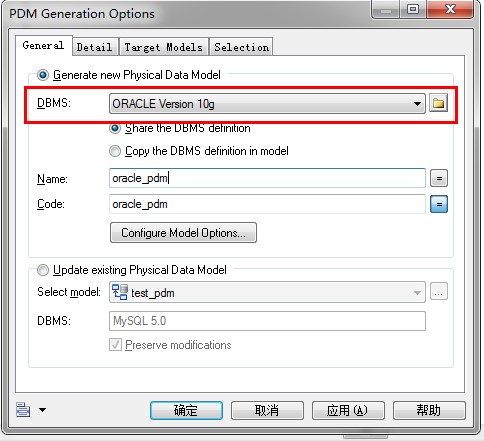Click the 确定 confirm button
Image resolution: width=484 pixels, height=441 pixels.
(186, 410)
